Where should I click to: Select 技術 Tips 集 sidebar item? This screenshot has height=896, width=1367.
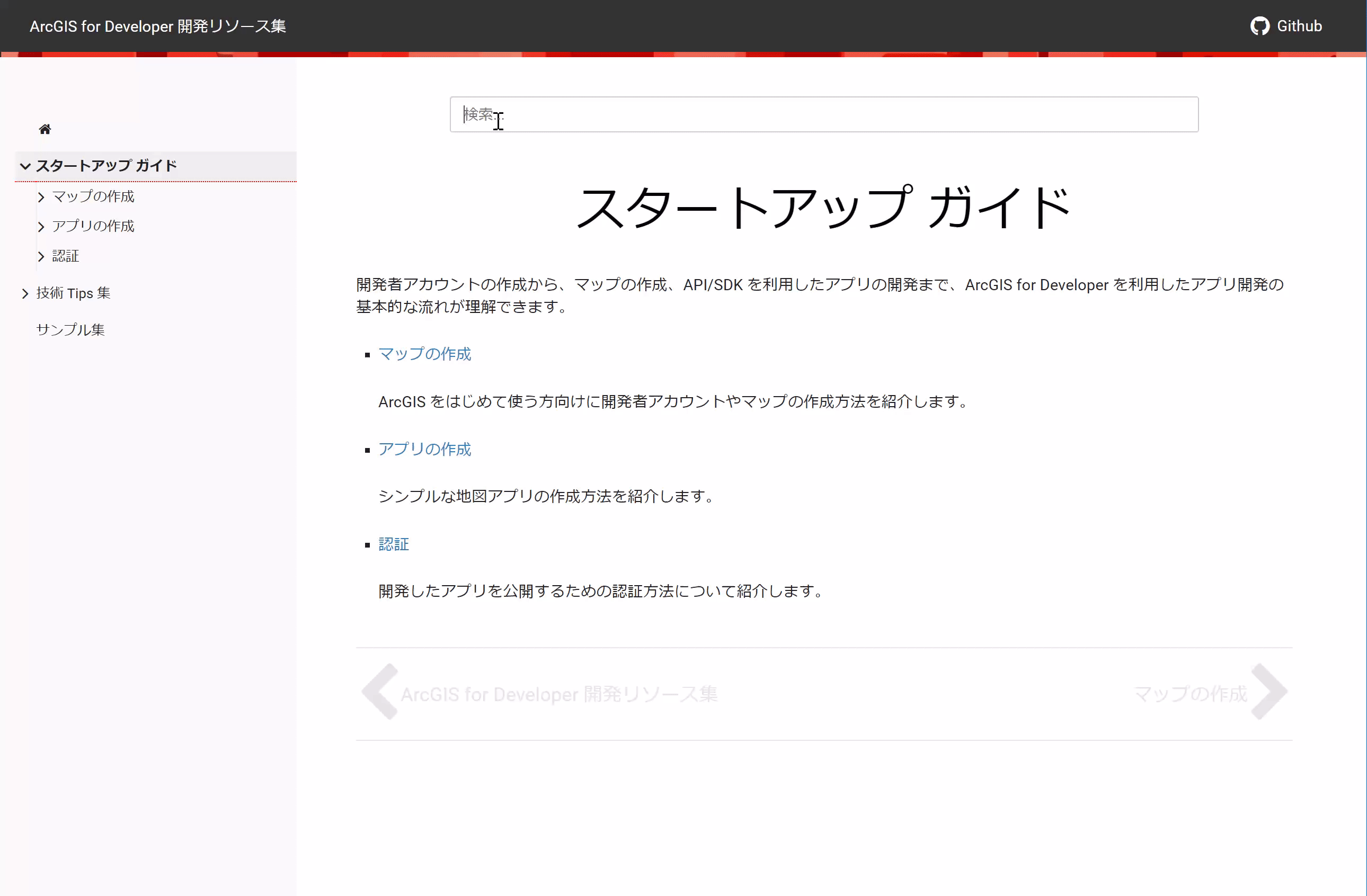(x=74, y=293)
